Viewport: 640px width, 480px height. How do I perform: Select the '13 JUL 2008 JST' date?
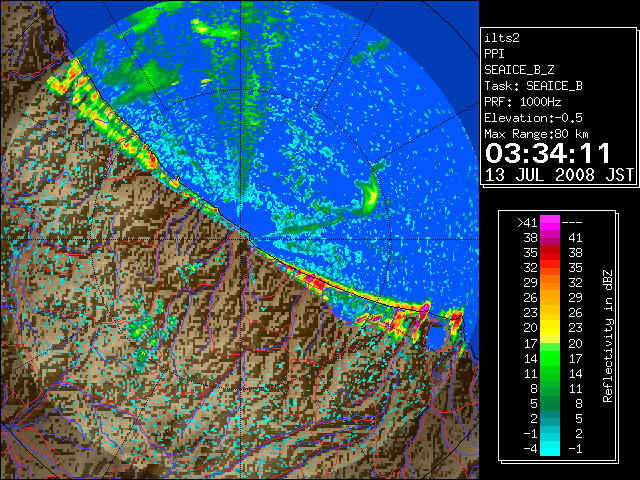coord(559,175)
